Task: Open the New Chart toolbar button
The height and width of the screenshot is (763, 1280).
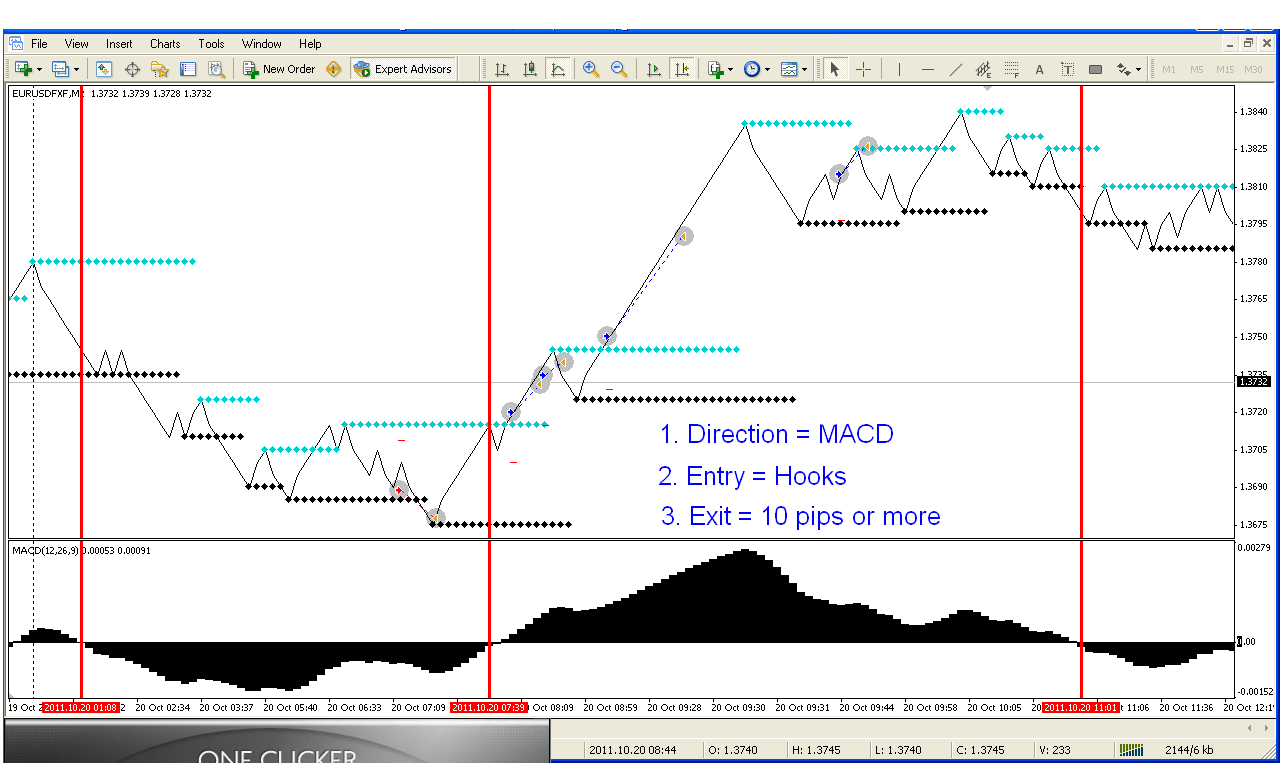Action: 22,69
